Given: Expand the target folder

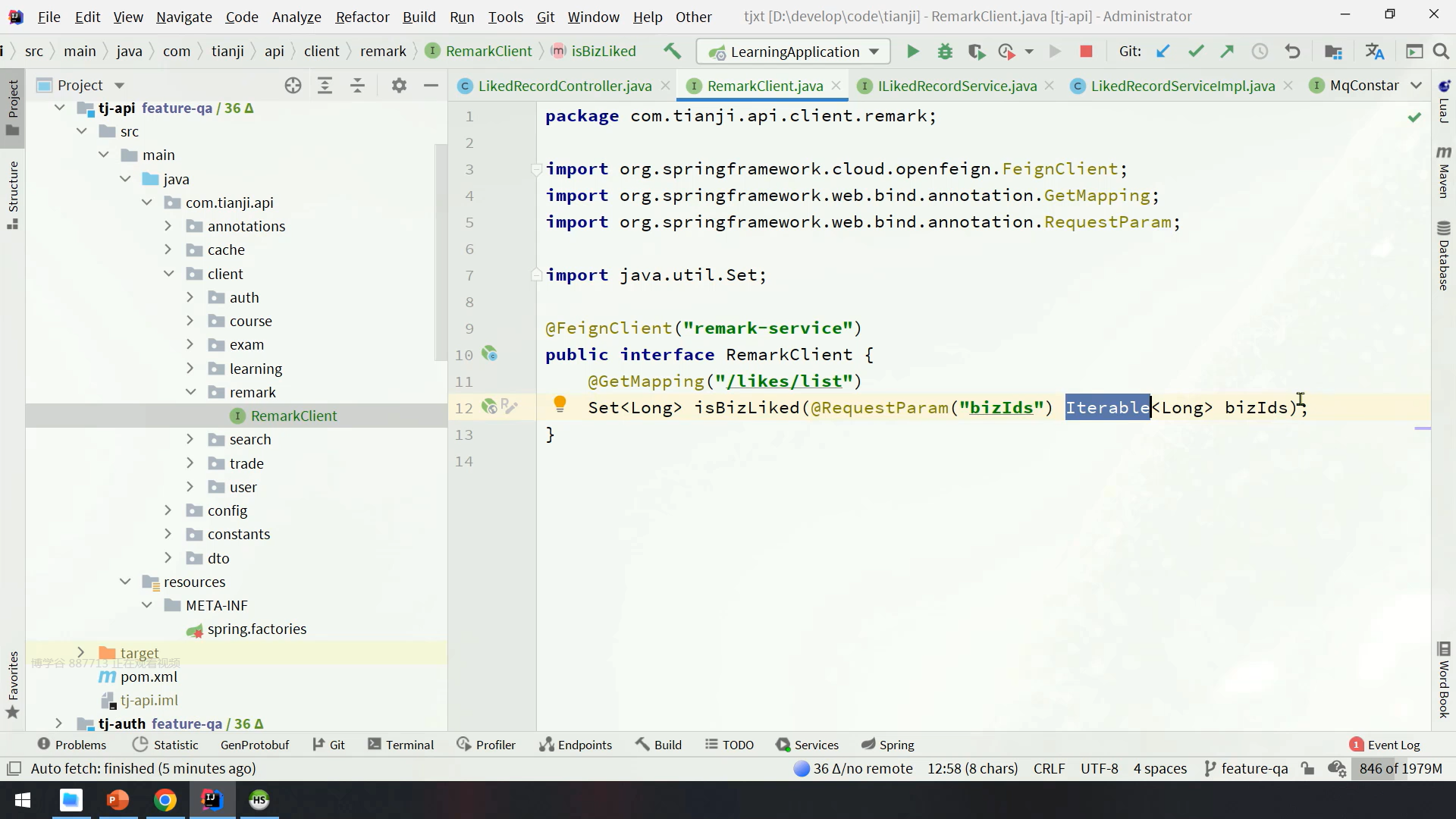Looking at the screenshot, I should point(80,652).
